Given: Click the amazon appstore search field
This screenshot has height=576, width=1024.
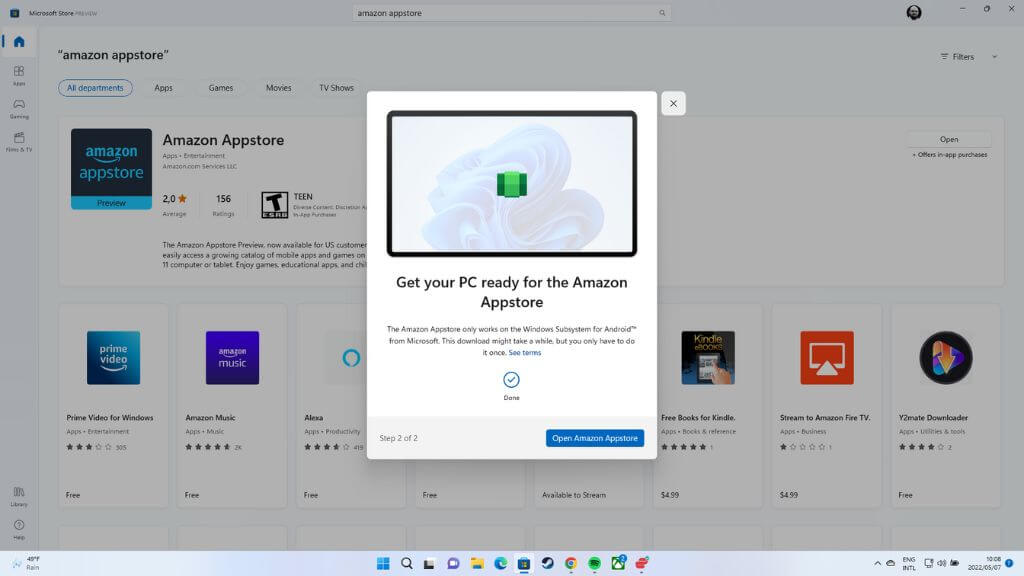Looking at the screenshot, I should [511, 13].
